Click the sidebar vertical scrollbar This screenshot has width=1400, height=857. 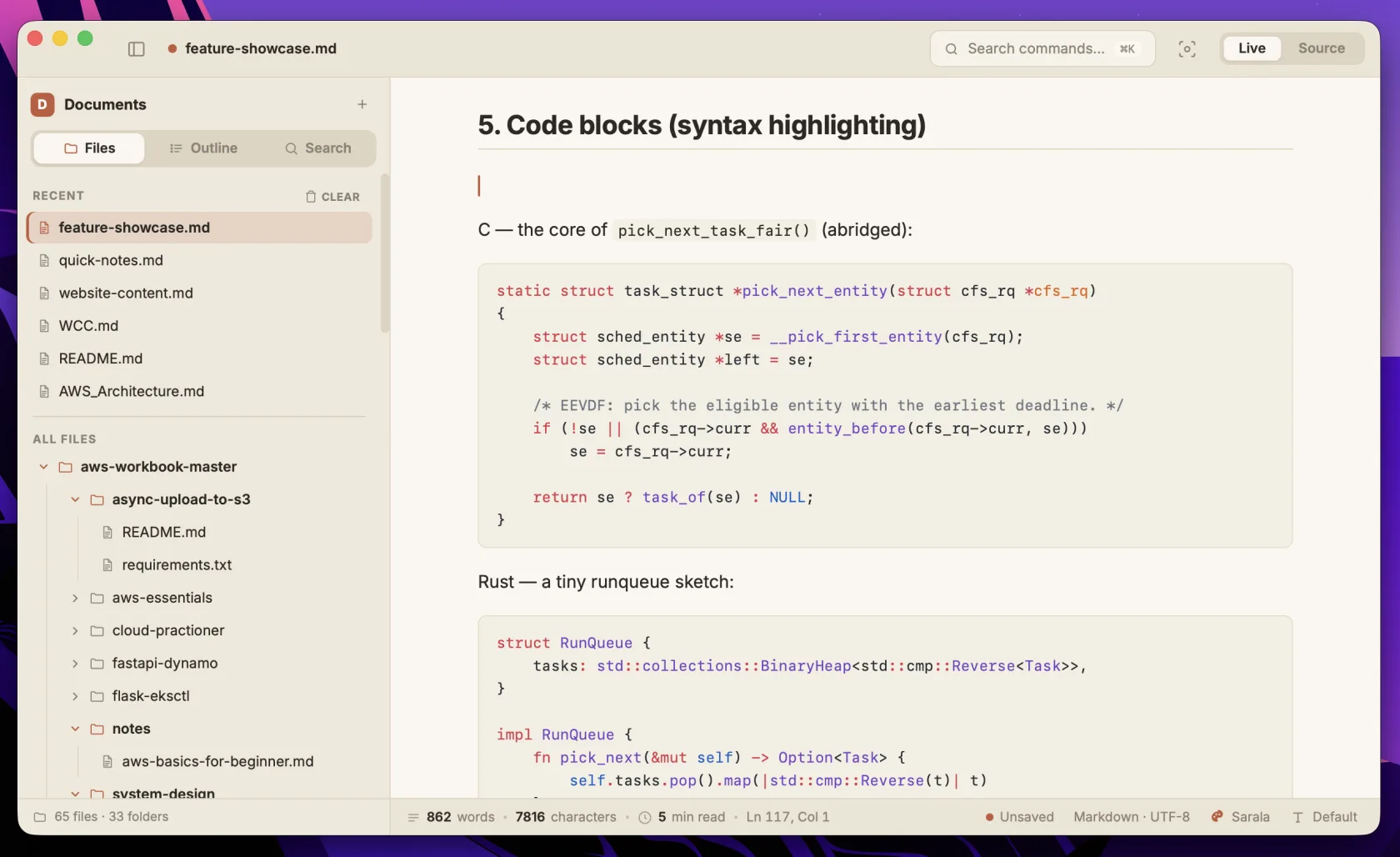[x=384, y=253]
